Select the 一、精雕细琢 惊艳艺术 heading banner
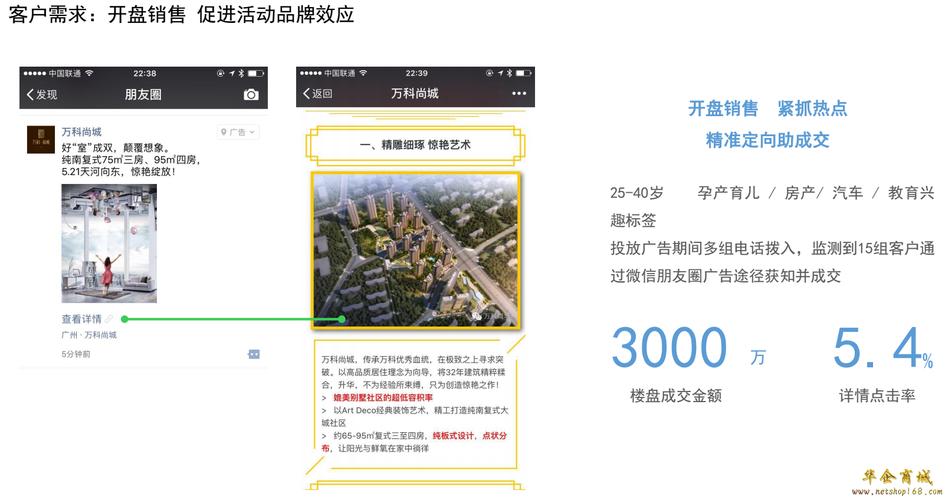 415,145
